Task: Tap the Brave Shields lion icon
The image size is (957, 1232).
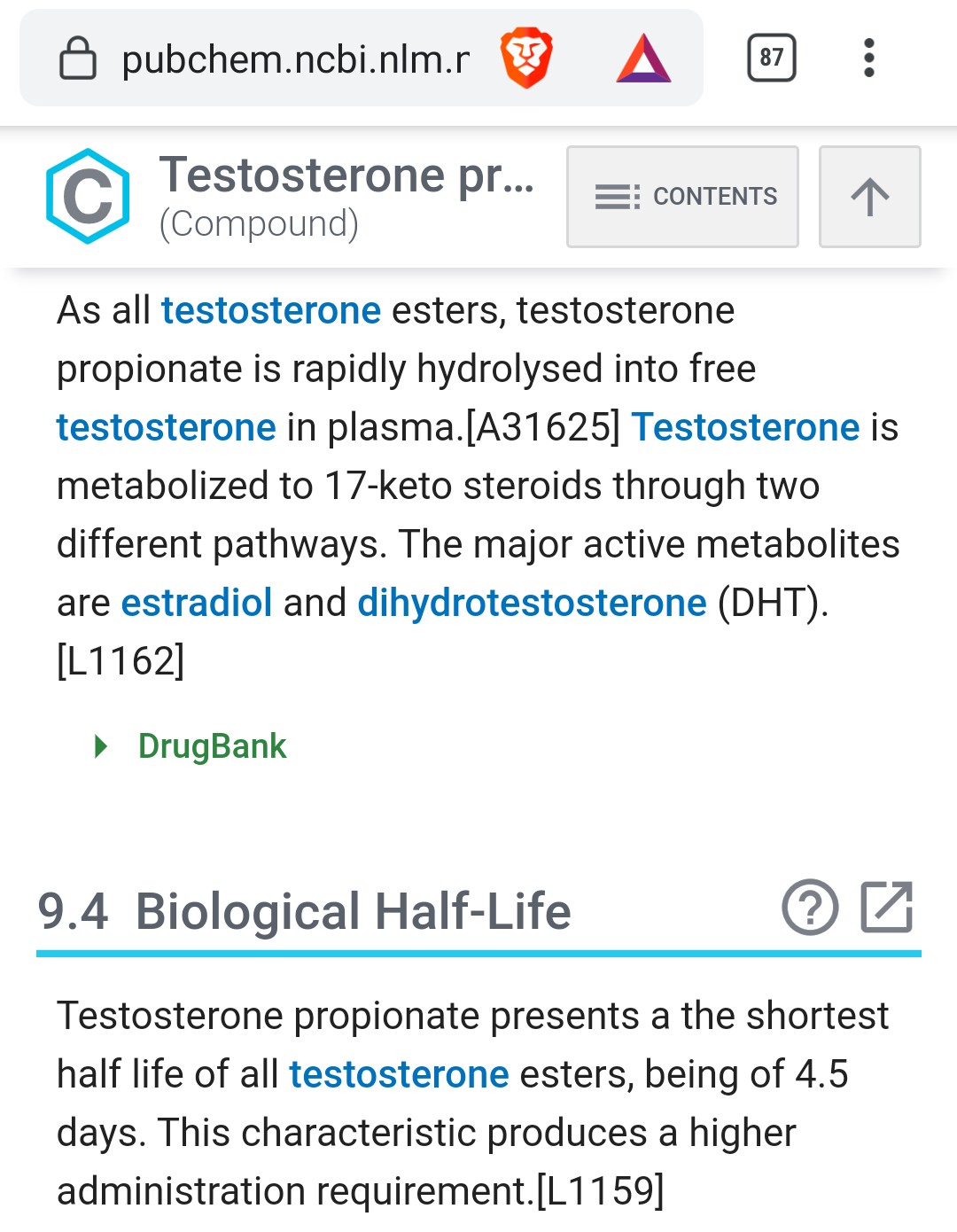Action: click(526, 58)
